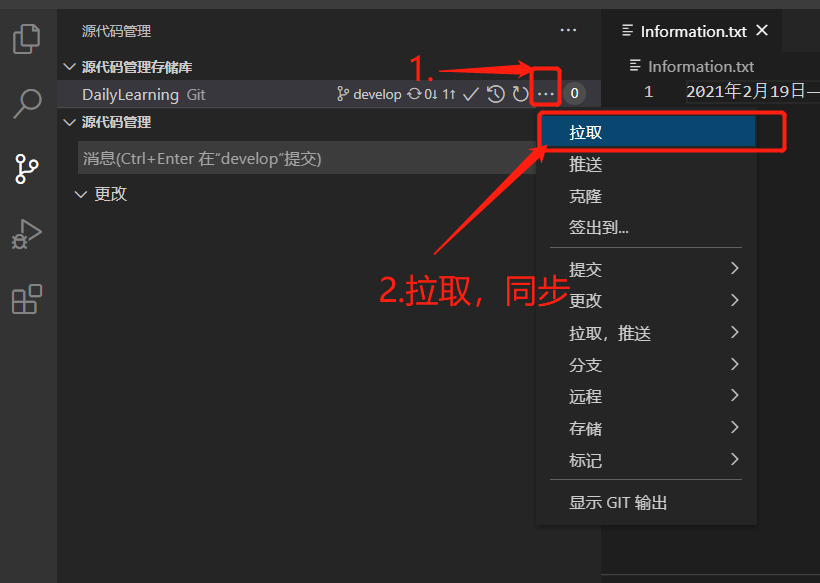Open the history clock icon in repository row
The height and width of the screenshot is (583, 820).
click(496, 94)
